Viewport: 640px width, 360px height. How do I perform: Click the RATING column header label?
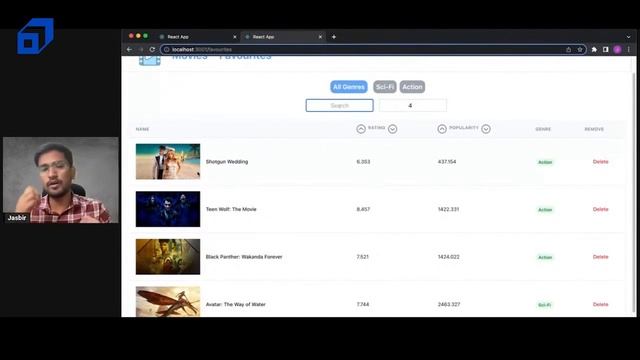pos(377,128)
